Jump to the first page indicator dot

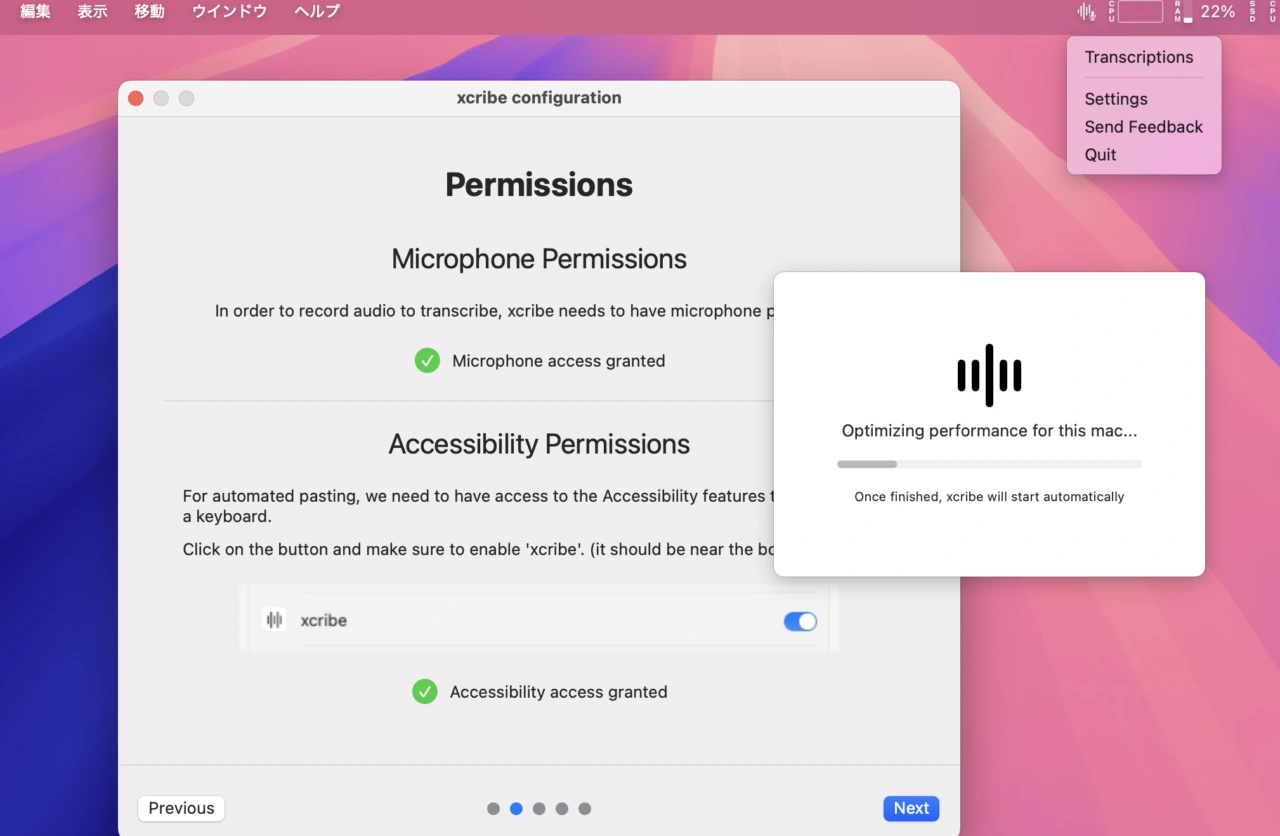click(493, 809)
